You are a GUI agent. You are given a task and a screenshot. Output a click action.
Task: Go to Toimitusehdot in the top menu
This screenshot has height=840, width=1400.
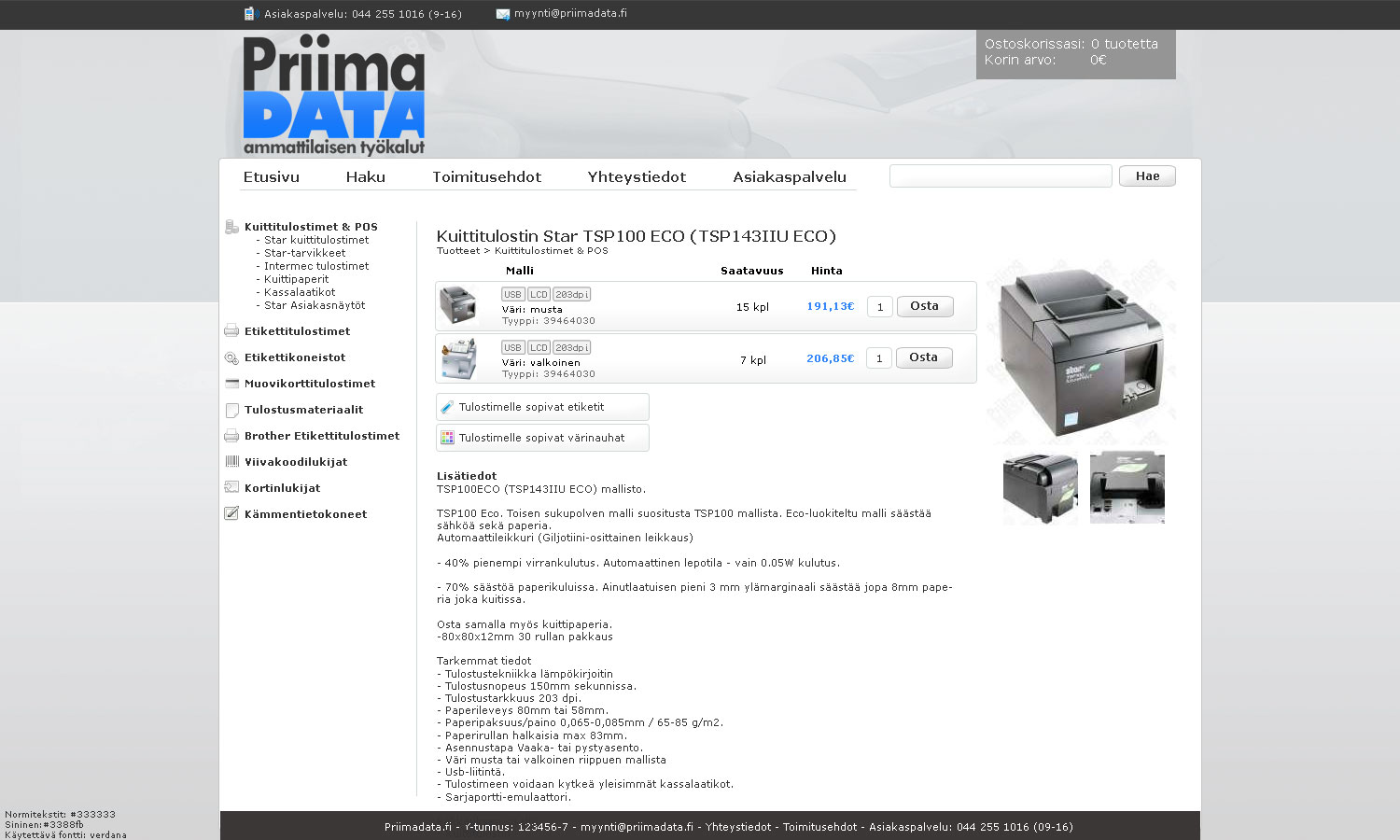point(487,177)
